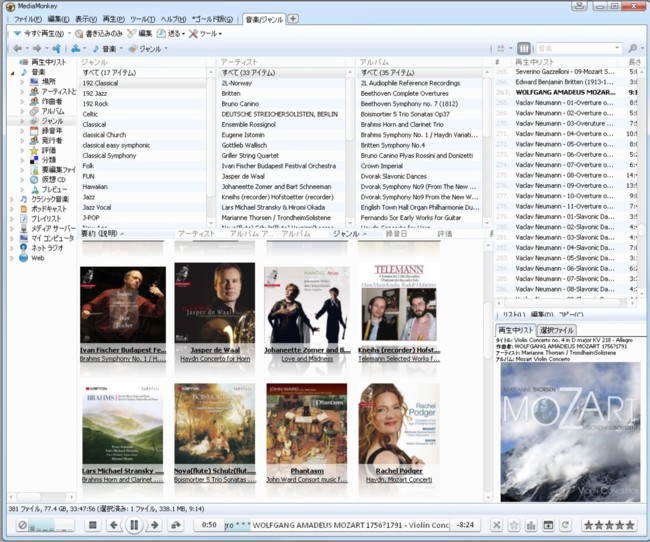Navigate forward with the right arrow
The image size is (650, 542).
click(x=37, y=49)
